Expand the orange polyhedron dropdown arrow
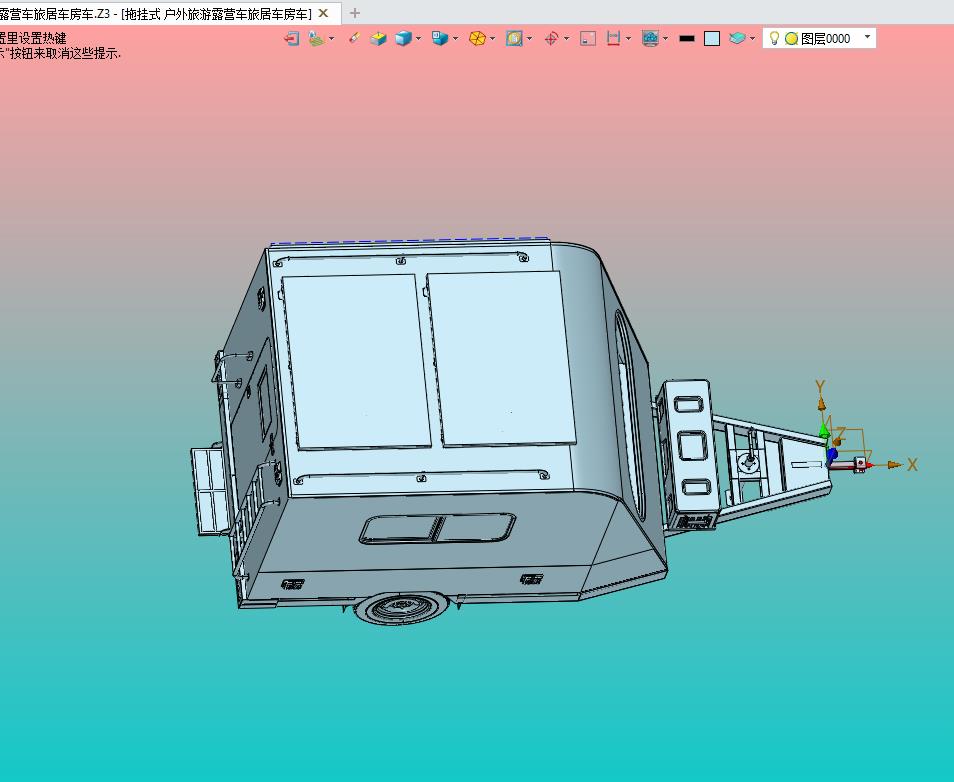This screenshot has height=782, width=954. click(493, 39)
